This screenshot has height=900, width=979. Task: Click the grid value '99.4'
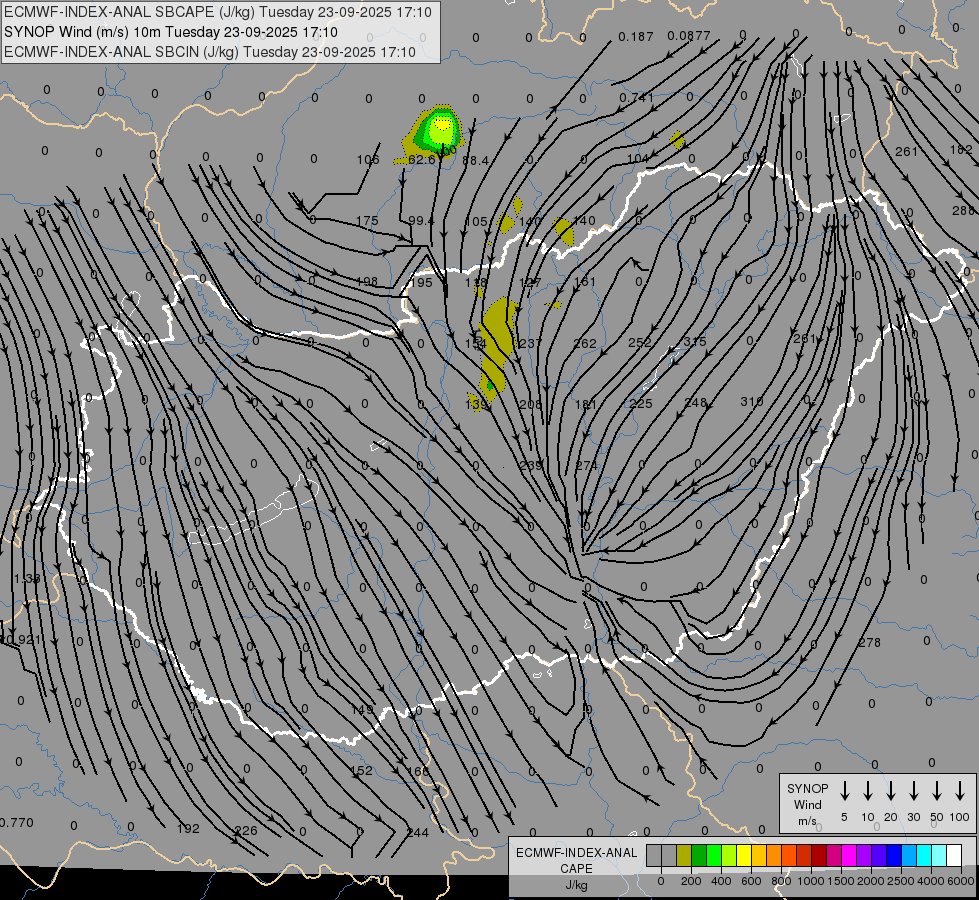(x=421, y=220)
